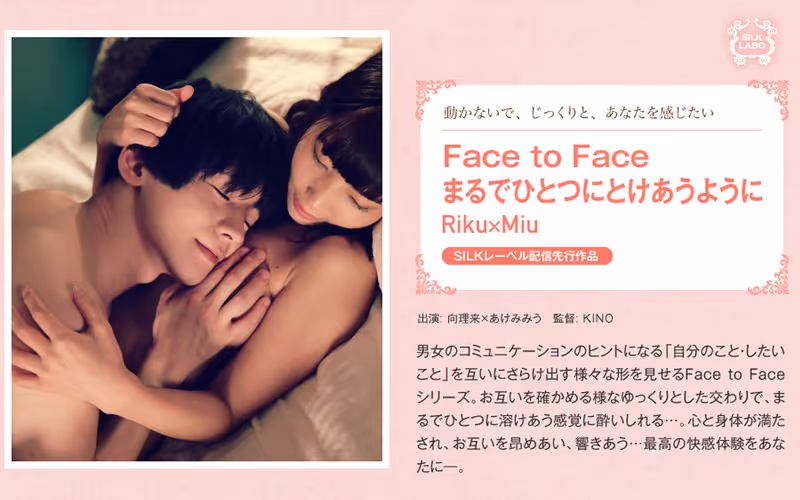Viewport: 800px width, 500px height.
Task: Click the まるでひとつにとけあうように subtitle
Action: click(x=602, y=191)
